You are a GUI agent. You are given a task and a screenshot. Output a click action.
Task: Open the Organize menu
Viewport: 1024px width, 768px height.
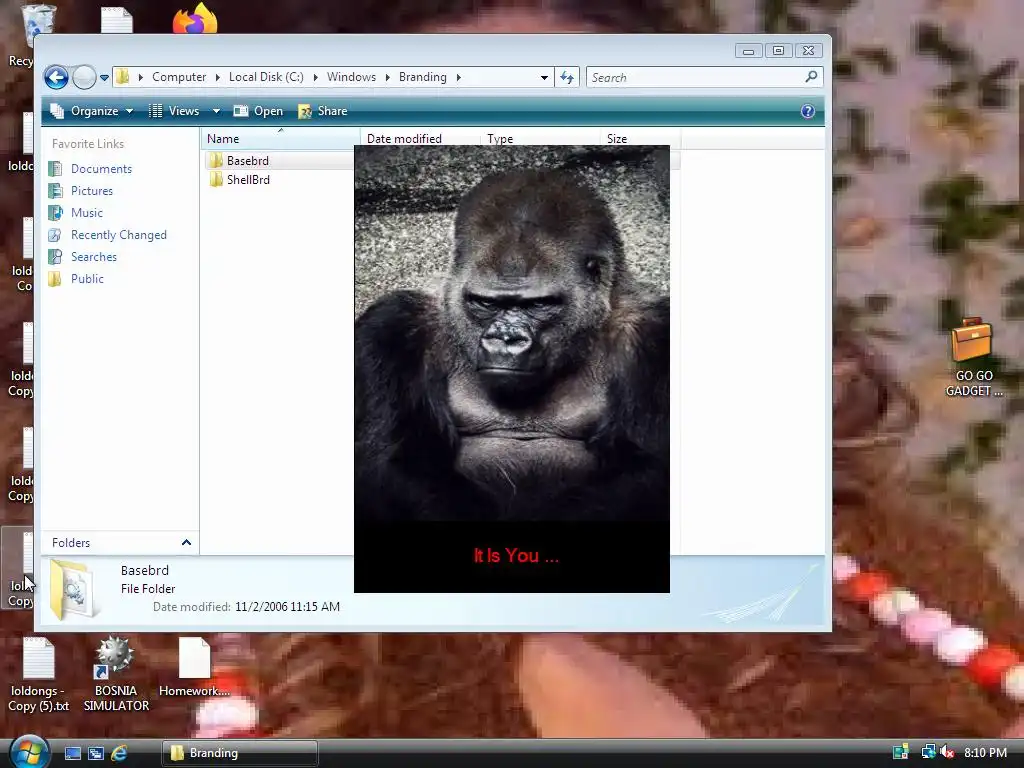(x=92, y=111)
